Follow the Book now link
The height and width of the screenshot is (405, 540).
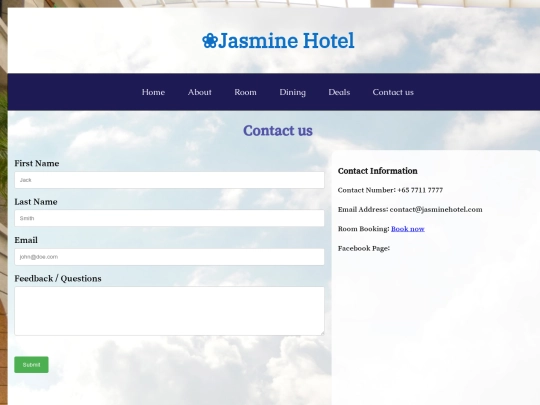point(408,229)
